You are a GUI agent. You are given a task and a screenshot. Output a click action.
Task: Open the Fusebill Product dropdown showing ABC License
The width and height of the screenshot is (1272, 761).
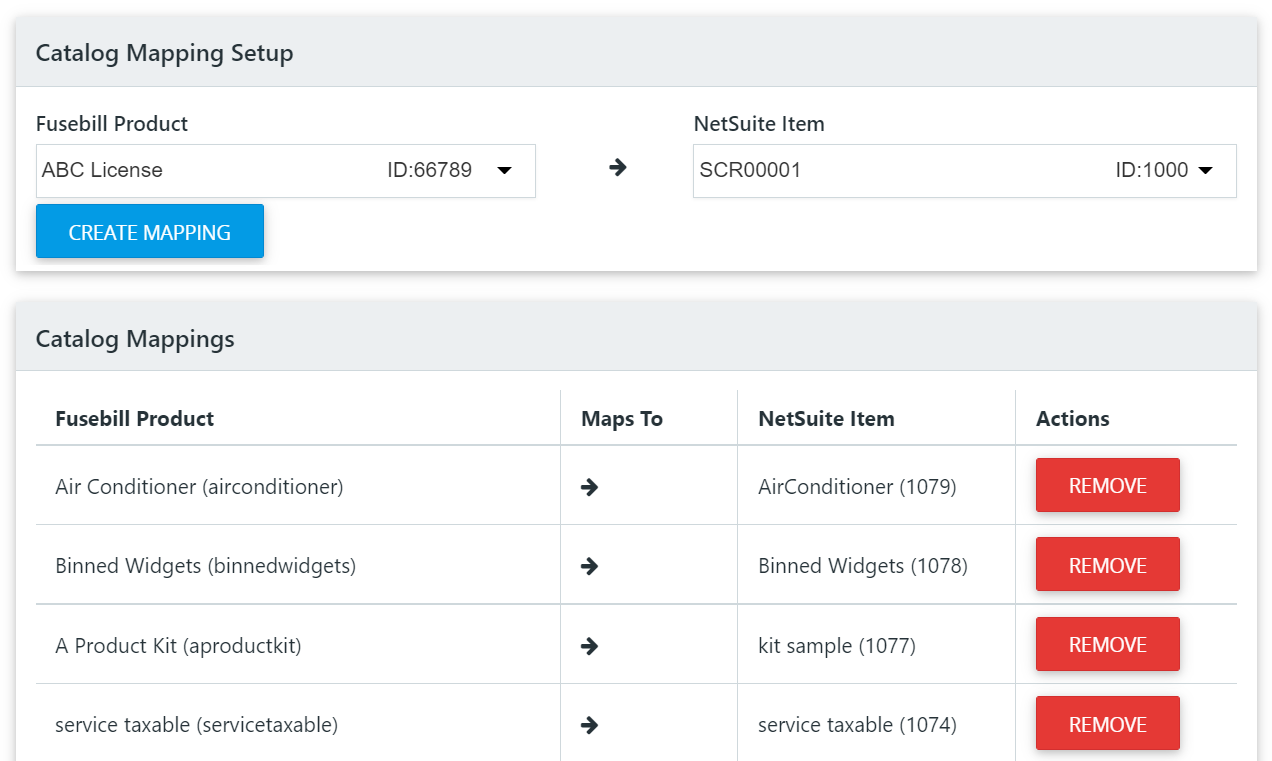click(286, 171)
